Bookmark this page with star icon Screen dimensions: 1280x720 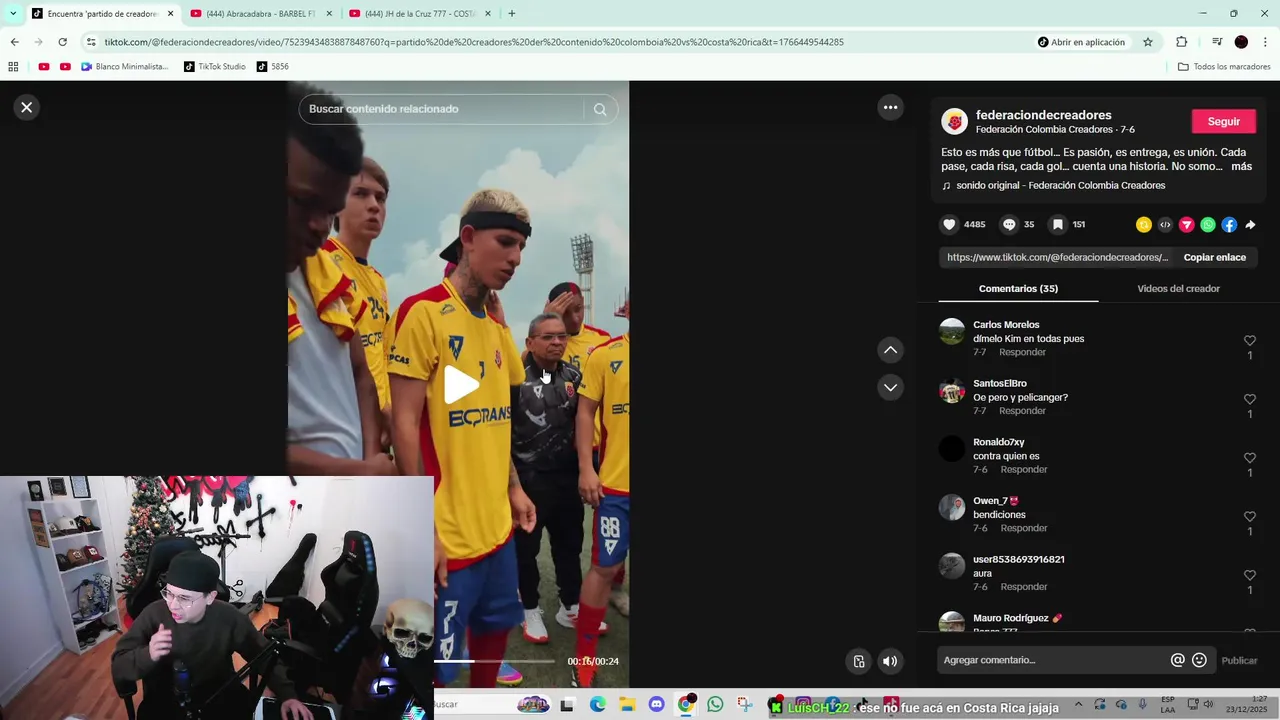(x=1148, y=42)
